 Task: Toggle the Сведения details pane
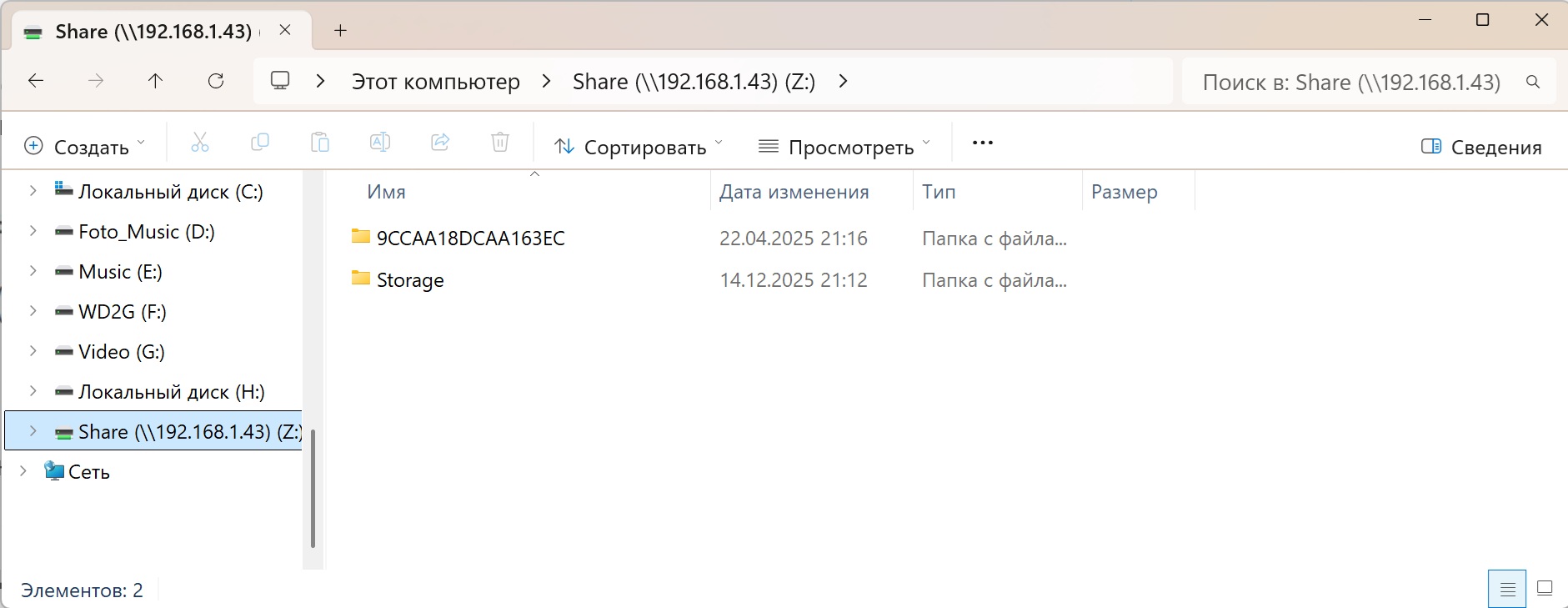pos(1481,147)
